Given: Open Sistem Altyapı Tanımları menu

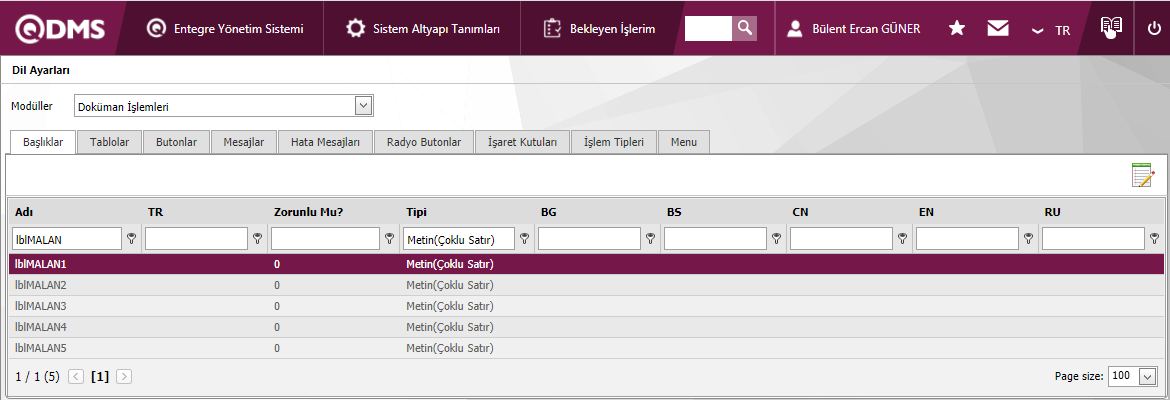Looking at the screenshot, I should pos(423,29).
